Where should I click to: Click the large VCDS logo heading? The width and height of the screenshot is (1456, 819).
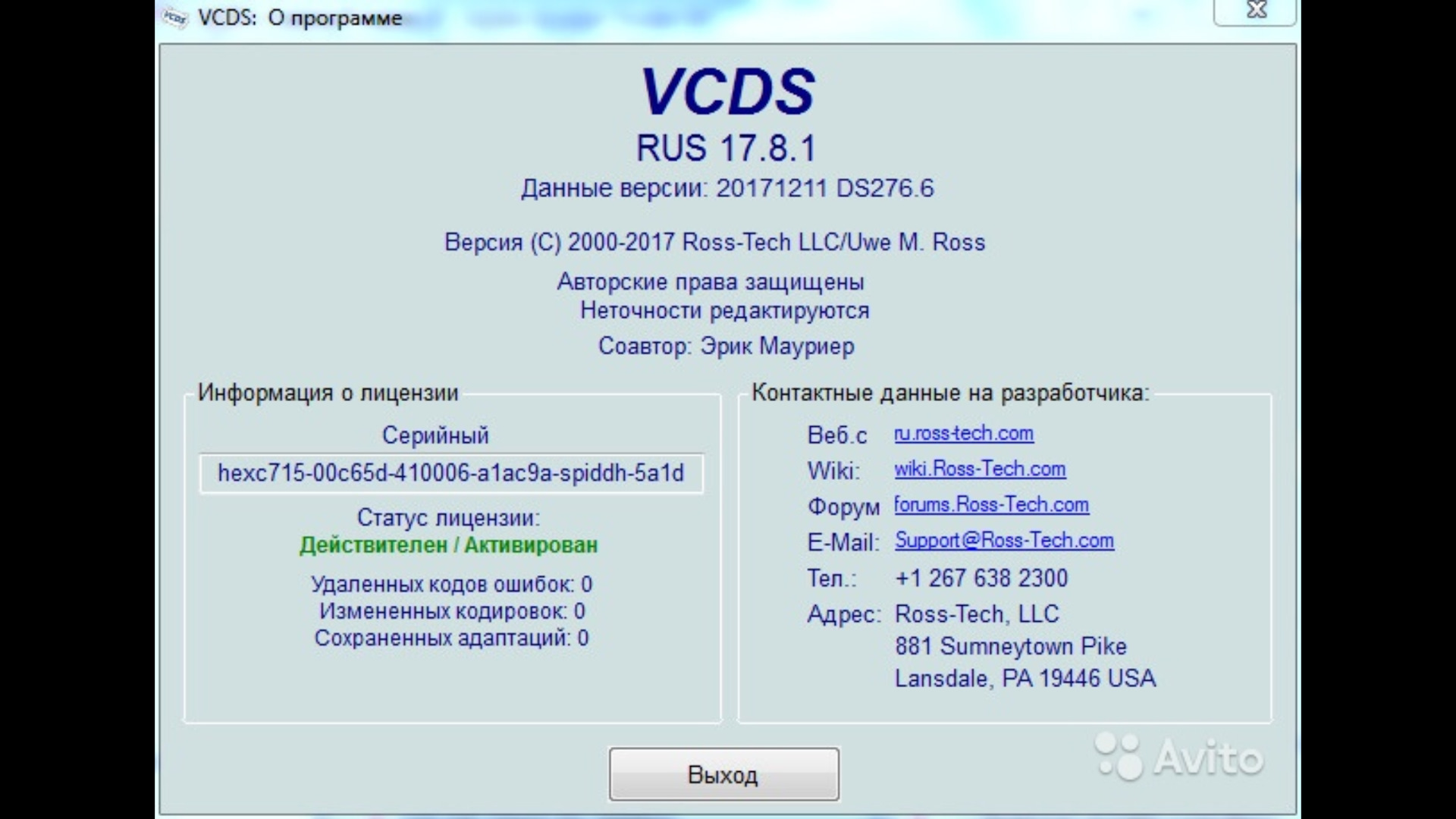point(727,92)
